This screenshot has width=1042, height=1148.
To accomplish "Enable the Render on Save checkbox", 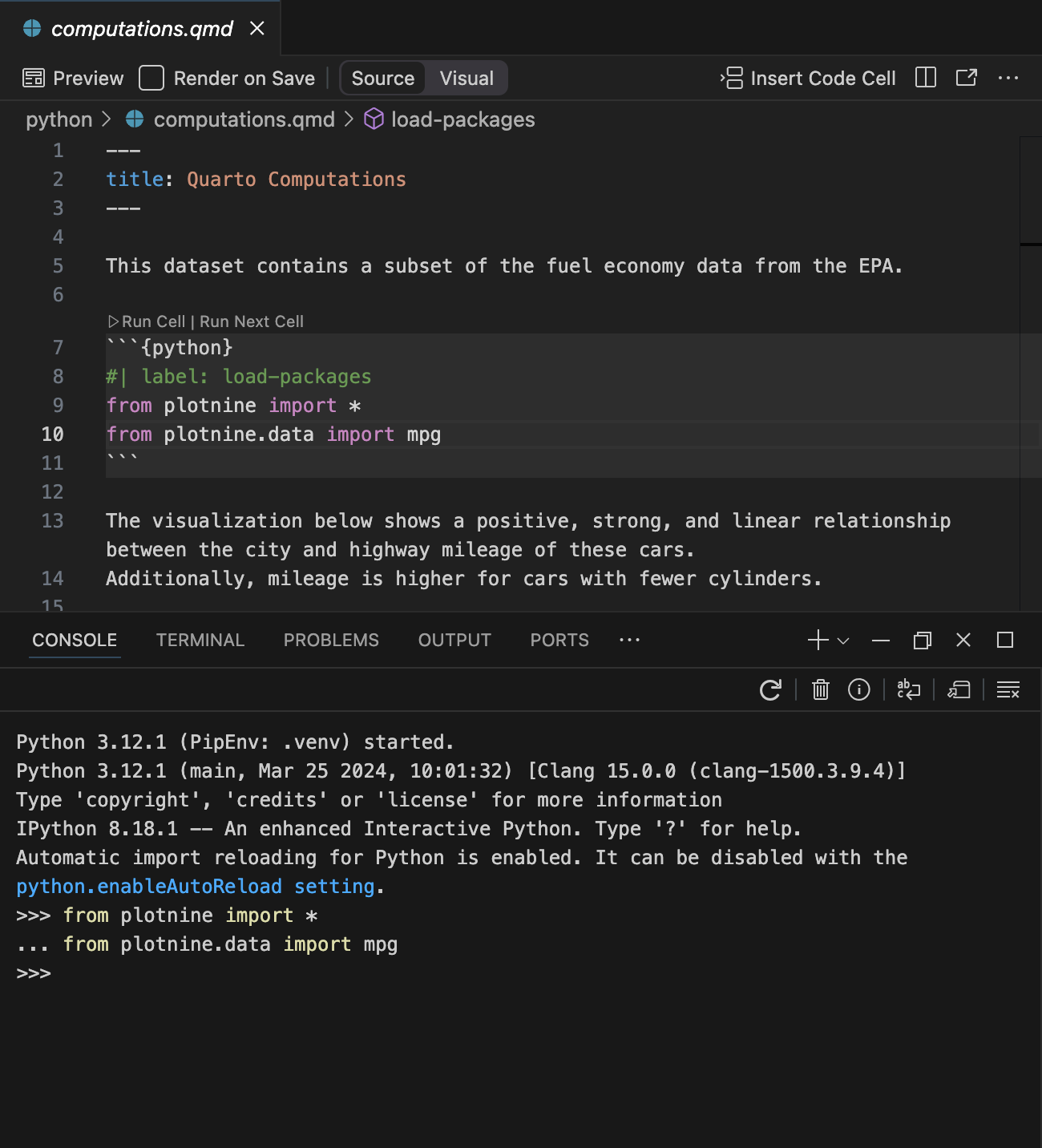I will [x=151, y=78].
